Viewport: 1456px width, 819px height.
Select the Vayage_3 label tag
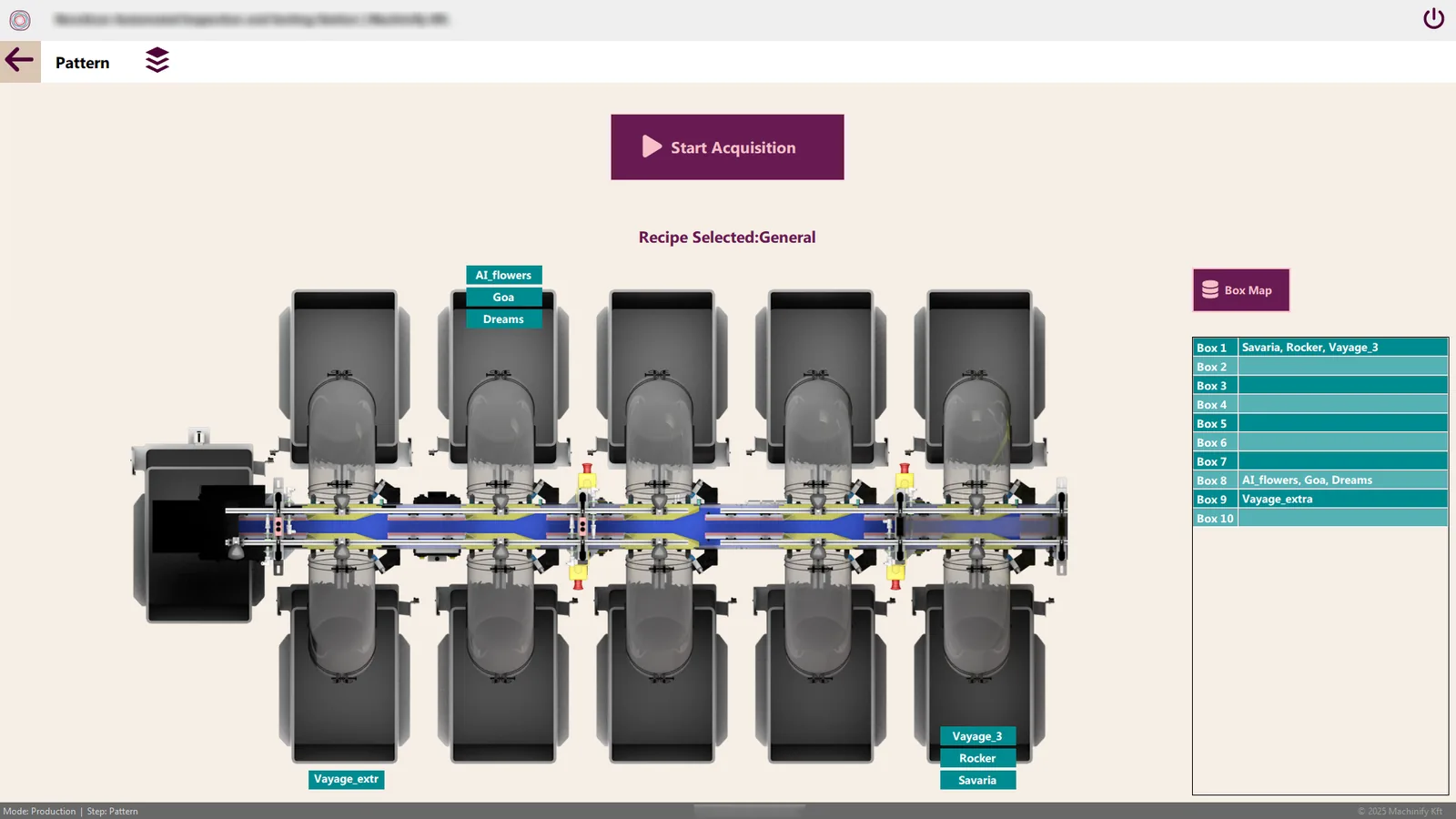point(977,736)
